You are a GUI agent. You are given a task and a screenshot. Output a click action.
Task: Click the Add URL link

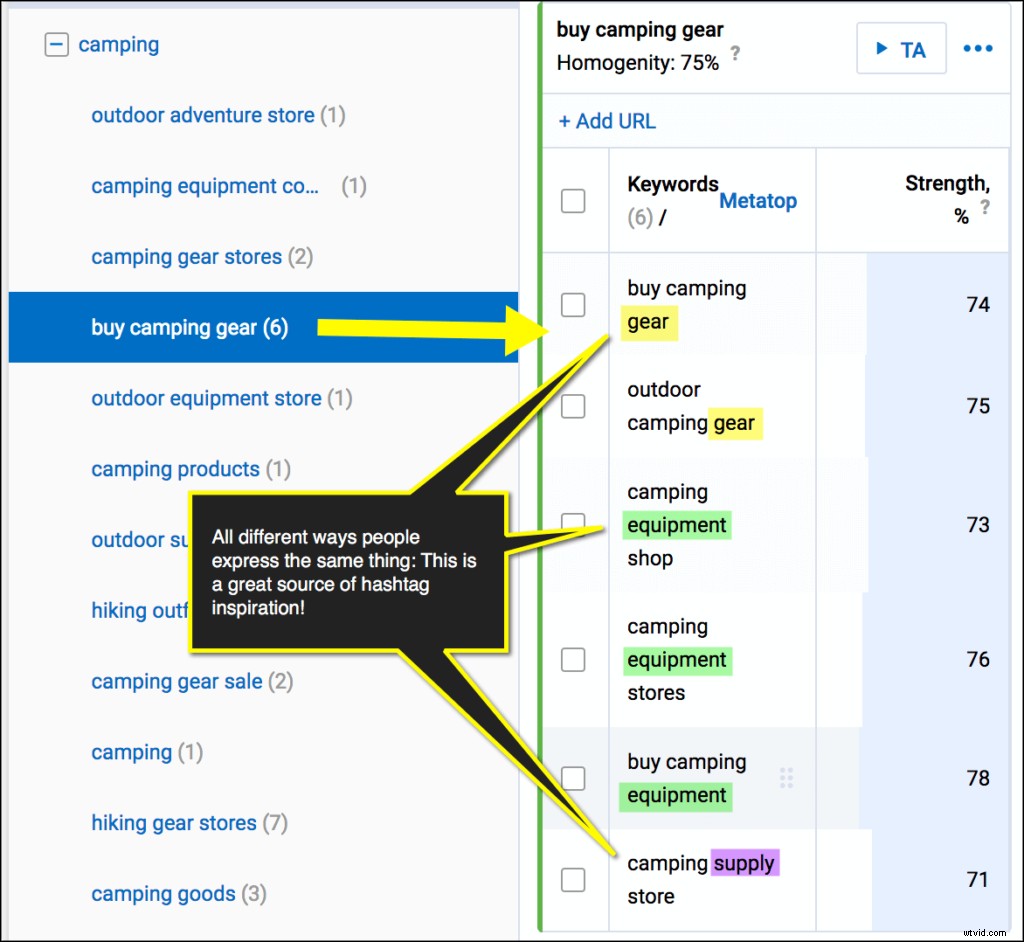point(607,121)
